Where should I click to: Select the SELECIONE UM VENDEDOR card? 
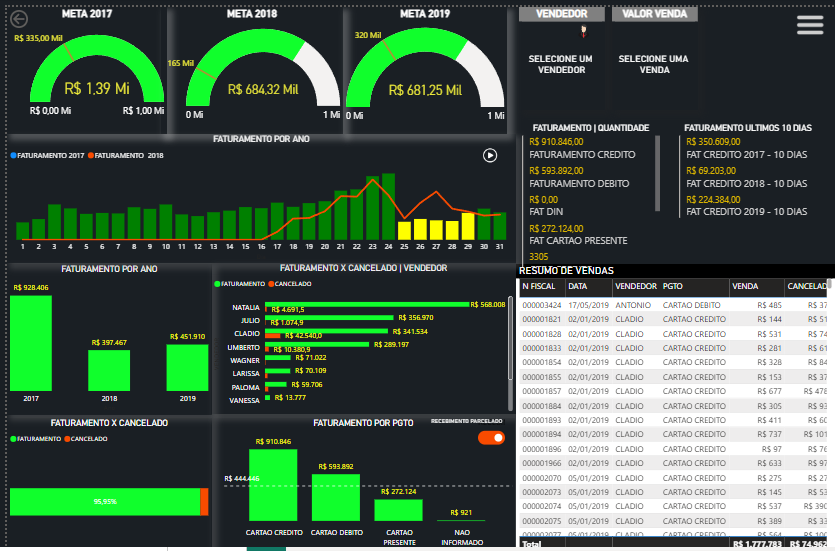tap(561, 64)
